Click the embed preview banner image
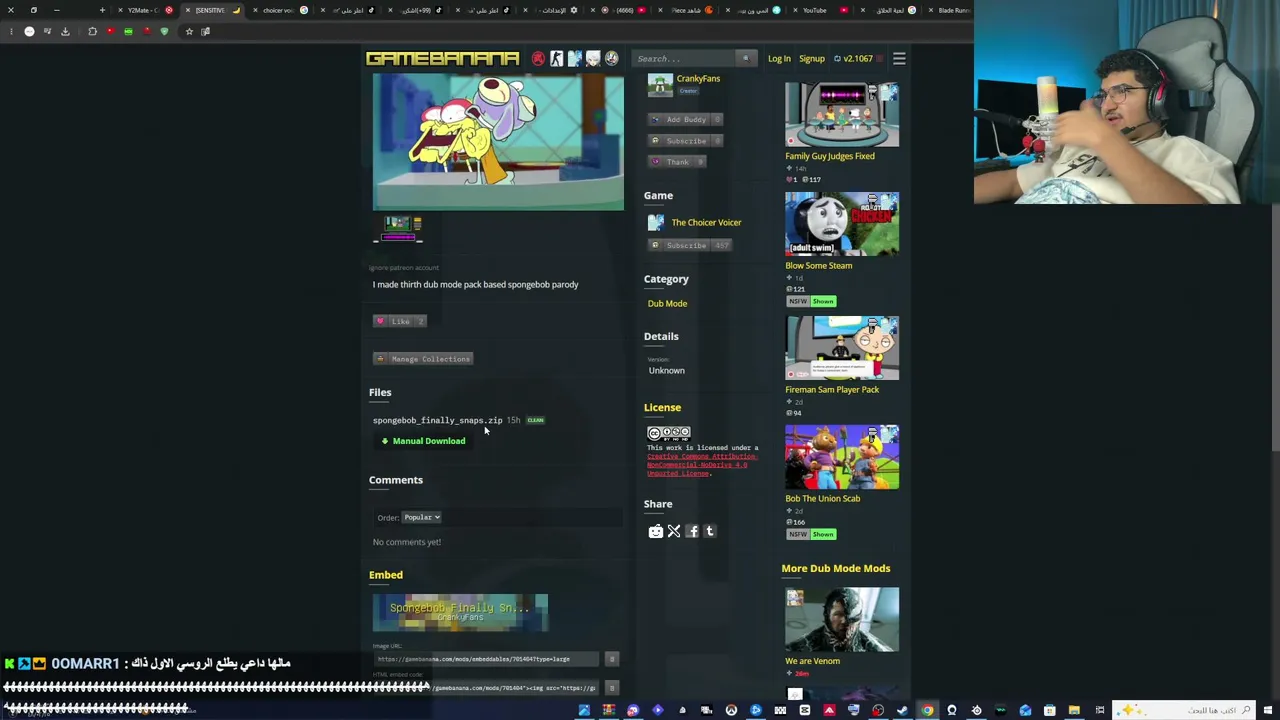The height and width of the screenshot is (720, 1280). click(460, 613)
